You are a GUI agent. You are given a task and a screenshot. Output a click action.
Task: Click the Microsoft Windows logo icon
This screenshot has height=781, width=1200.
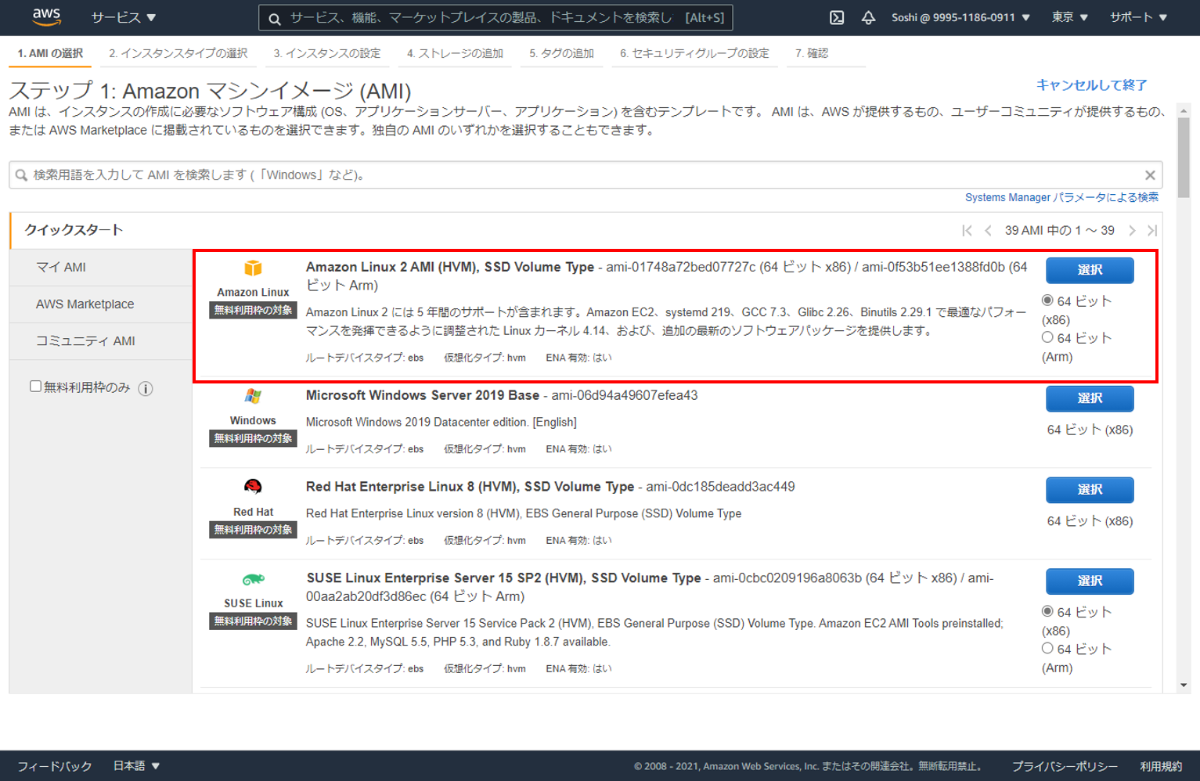[253, 397]
